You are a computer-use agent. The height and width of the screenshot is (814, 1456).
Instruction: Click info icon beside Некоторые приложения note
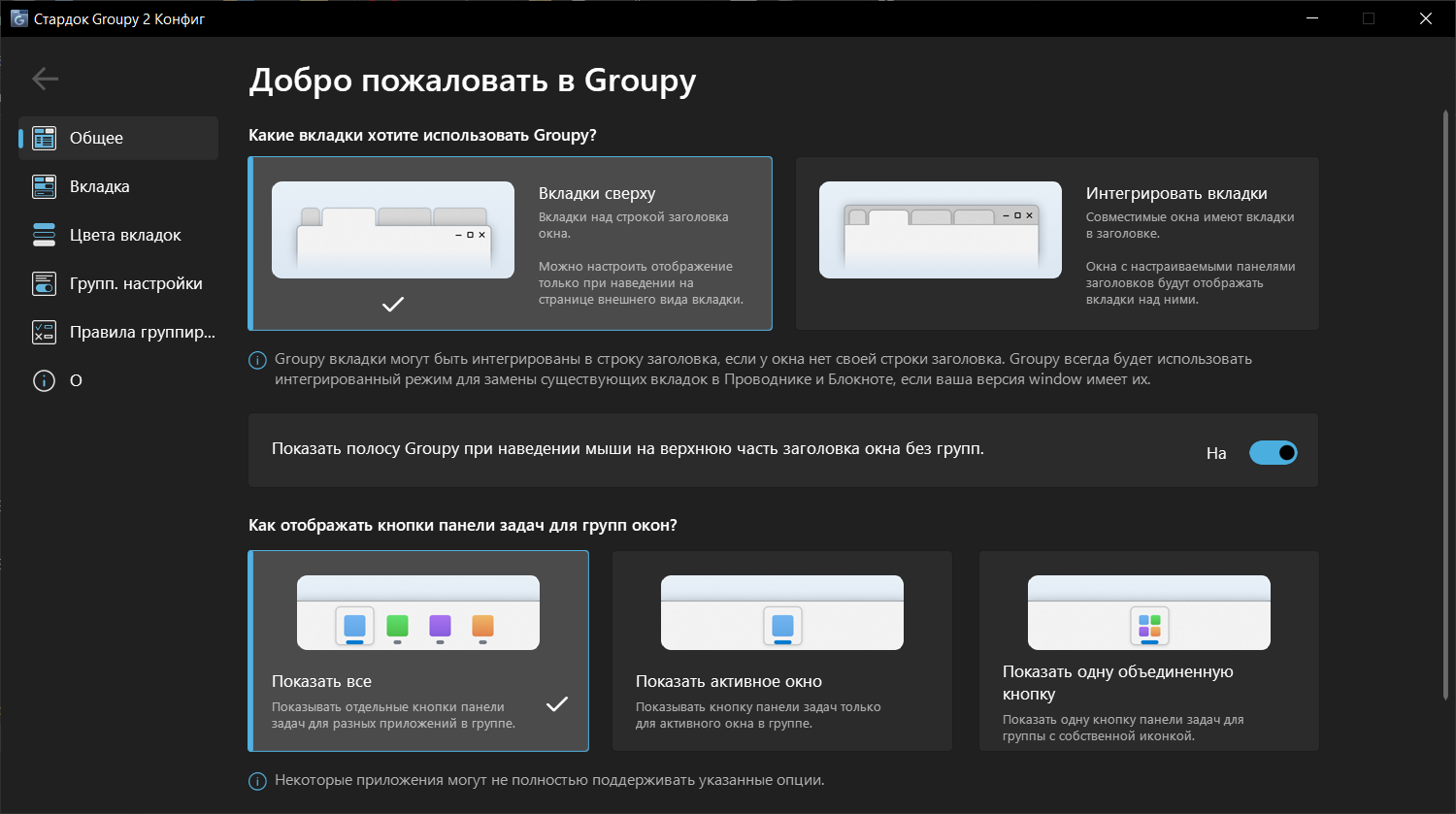tap(257, 781)
